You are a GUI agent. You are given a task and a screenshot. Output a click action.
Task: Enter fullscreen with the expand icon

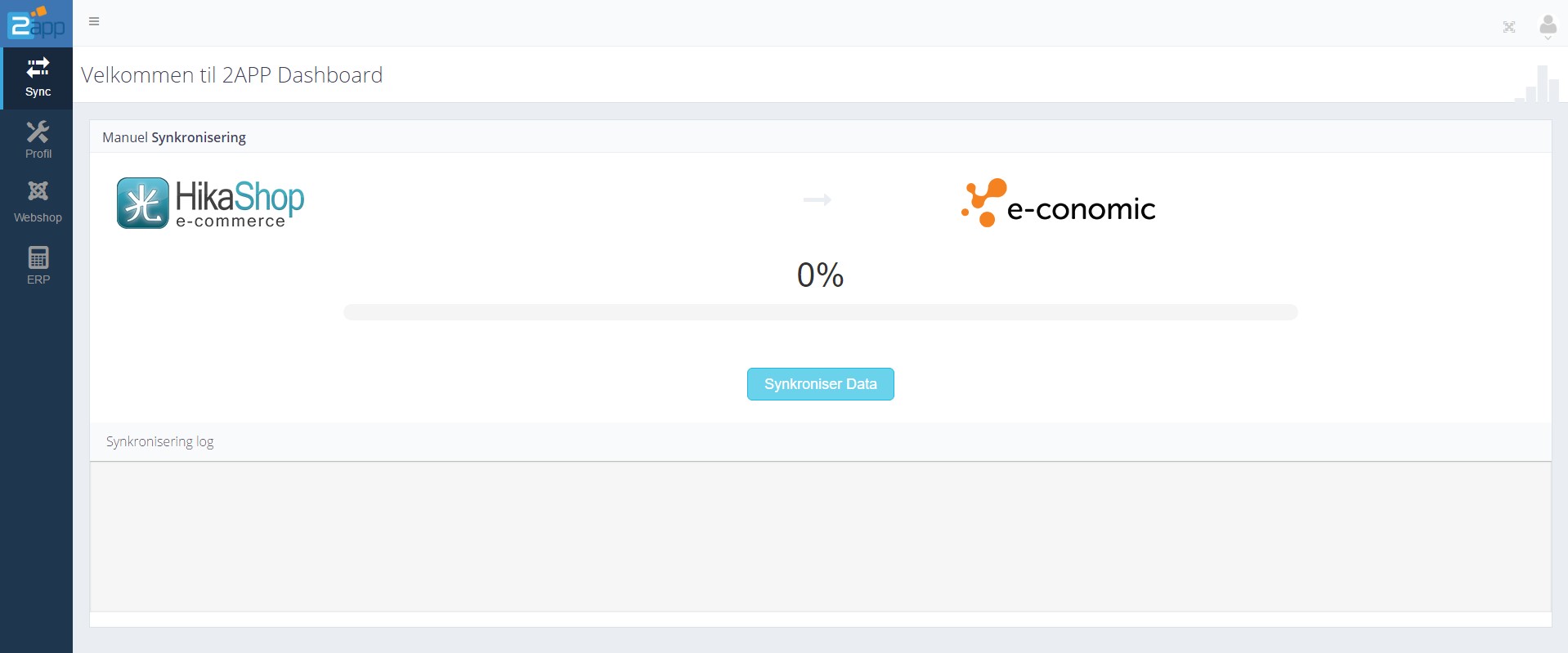pos(1509,27)
